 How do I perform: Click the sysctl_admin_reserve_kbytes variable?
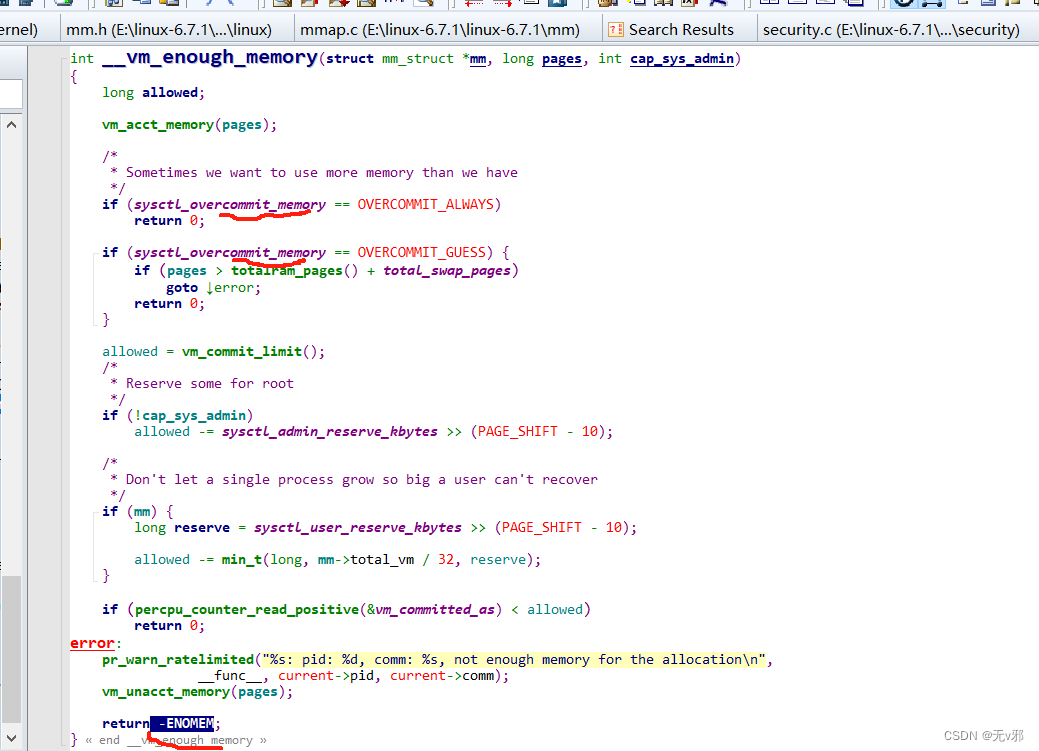[x=329, y=432]
